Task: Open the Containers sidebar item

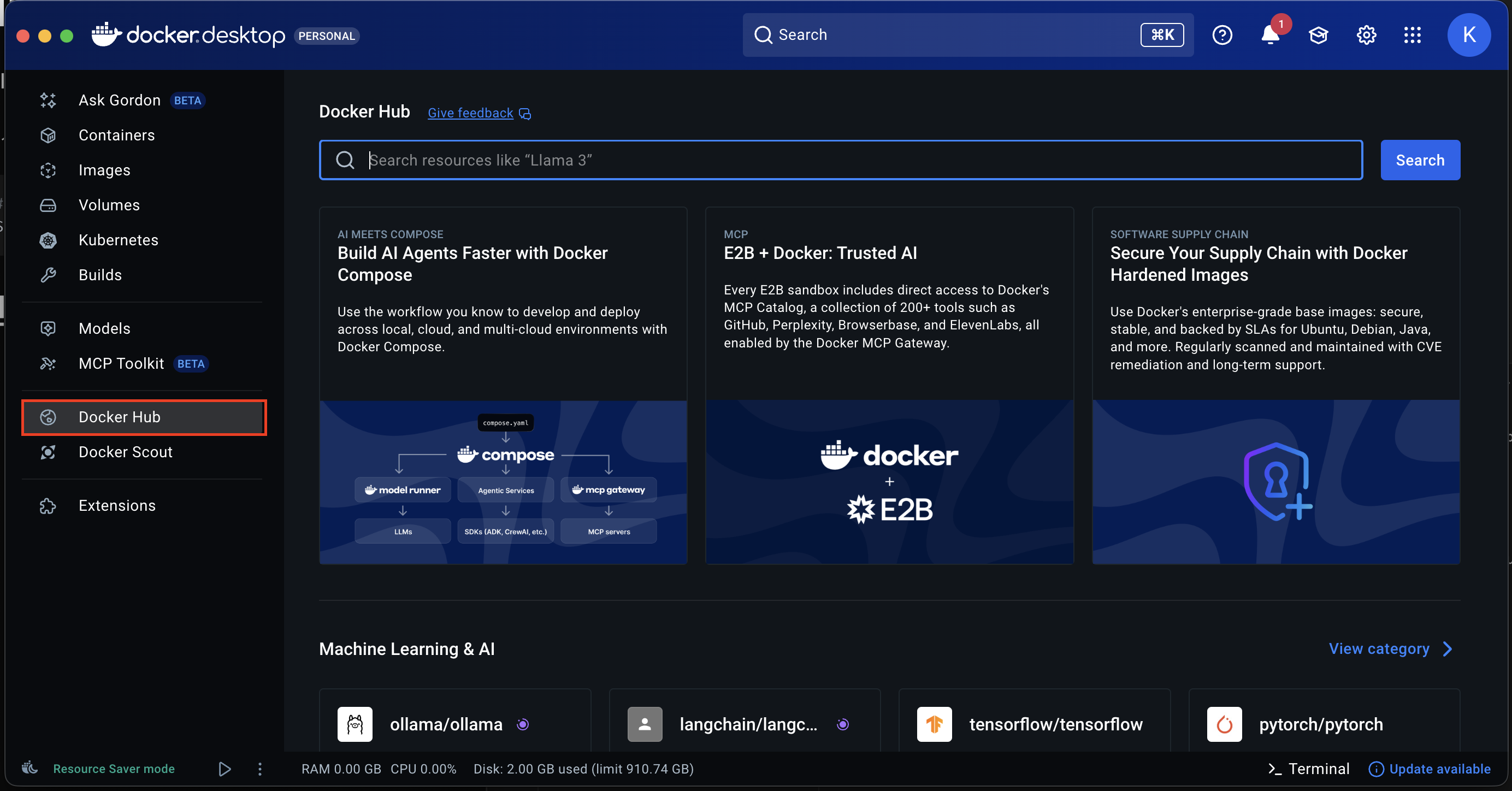Action: pyautogui.click(x=116, y=135)
